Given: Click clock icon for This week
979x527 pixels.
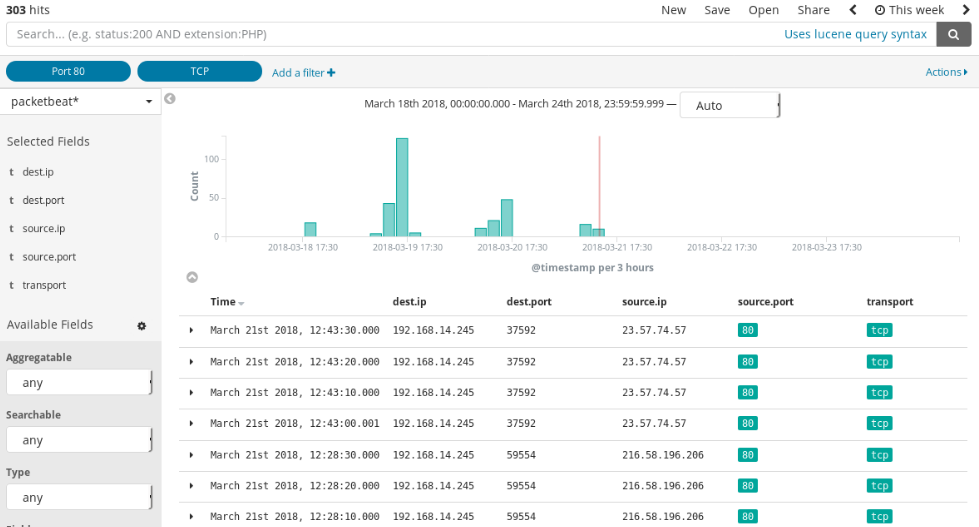Looking at the screenshot, I should click(879, 10).
